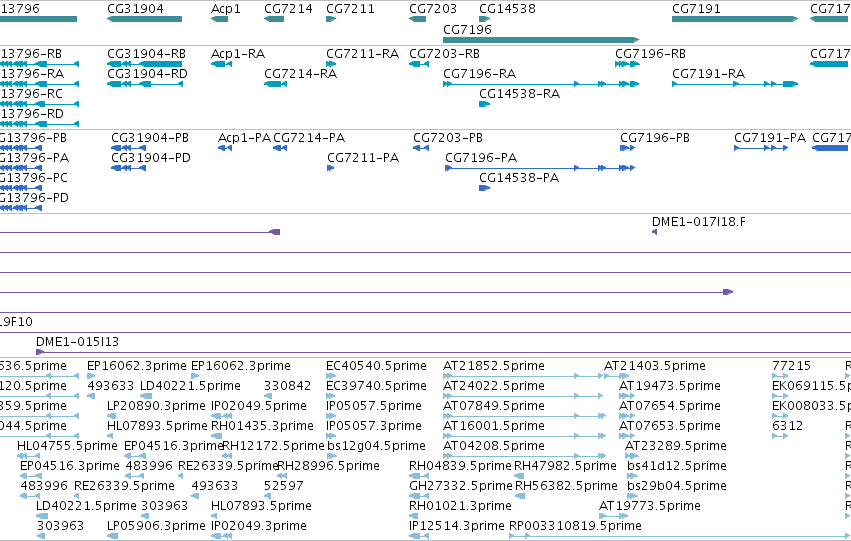851x541 pixels.
Task: Select the CG7196-RB transcript label
Action: click(x=650, y=54)
